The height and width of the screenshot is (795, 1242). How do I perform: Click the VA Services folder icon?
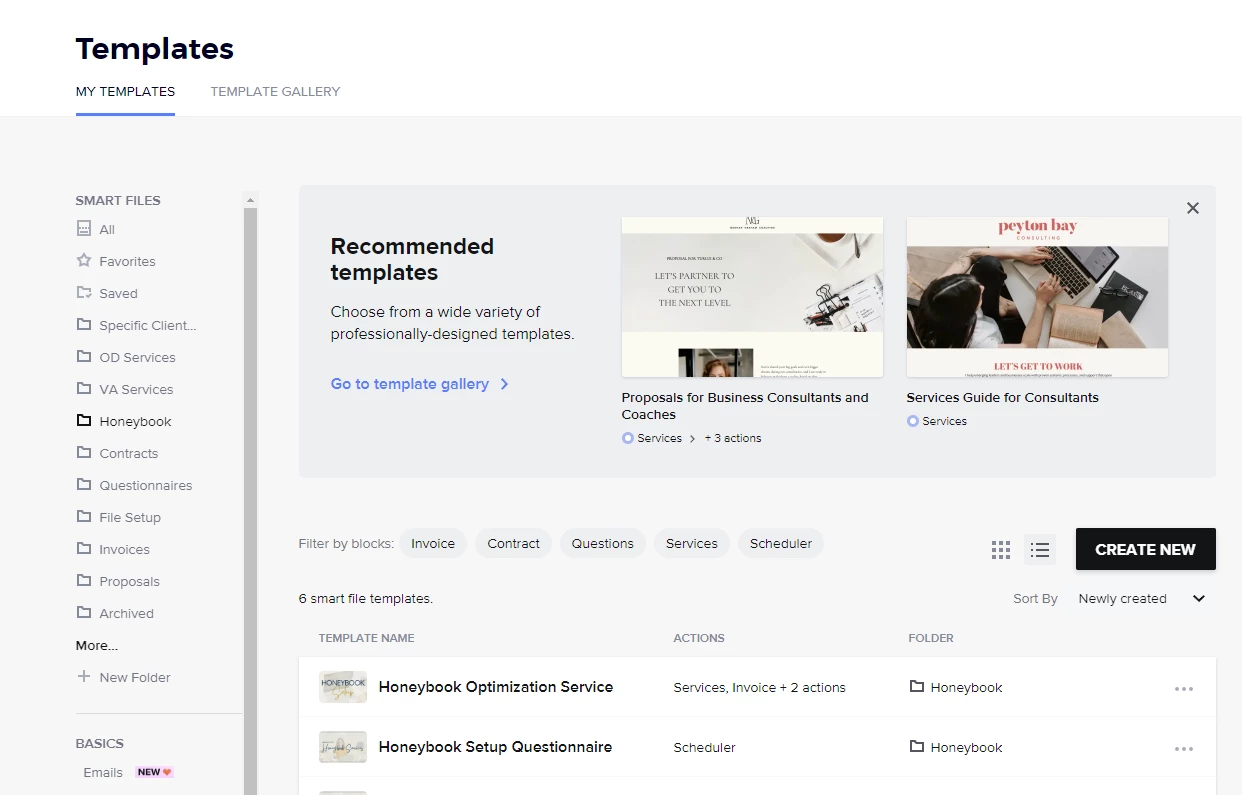[84, 389]
